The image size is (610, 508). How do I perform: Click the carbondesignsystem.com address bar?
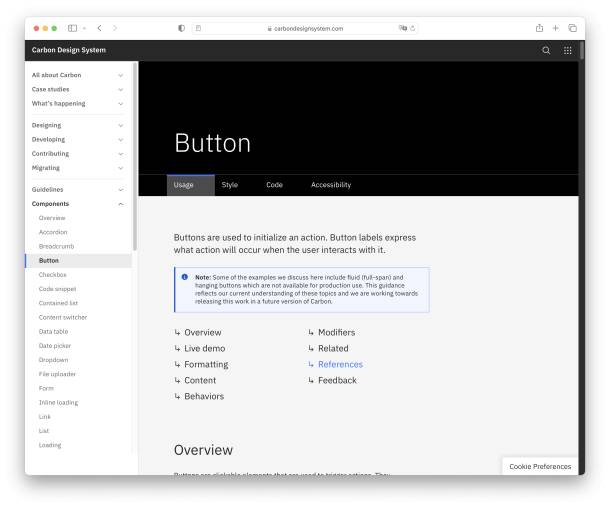305,28
